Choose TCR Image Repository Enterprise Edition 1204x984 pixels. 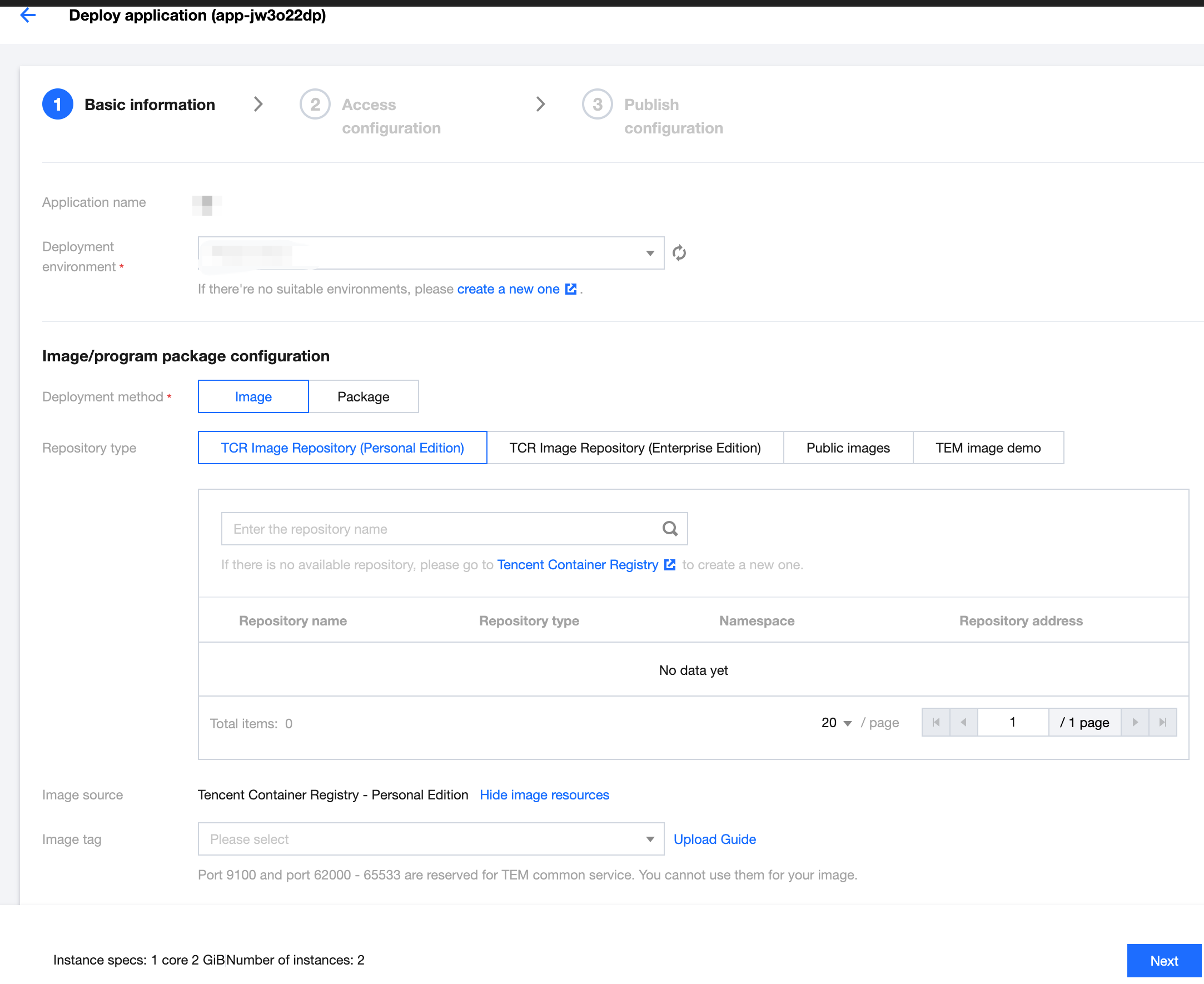click(635, 448)
